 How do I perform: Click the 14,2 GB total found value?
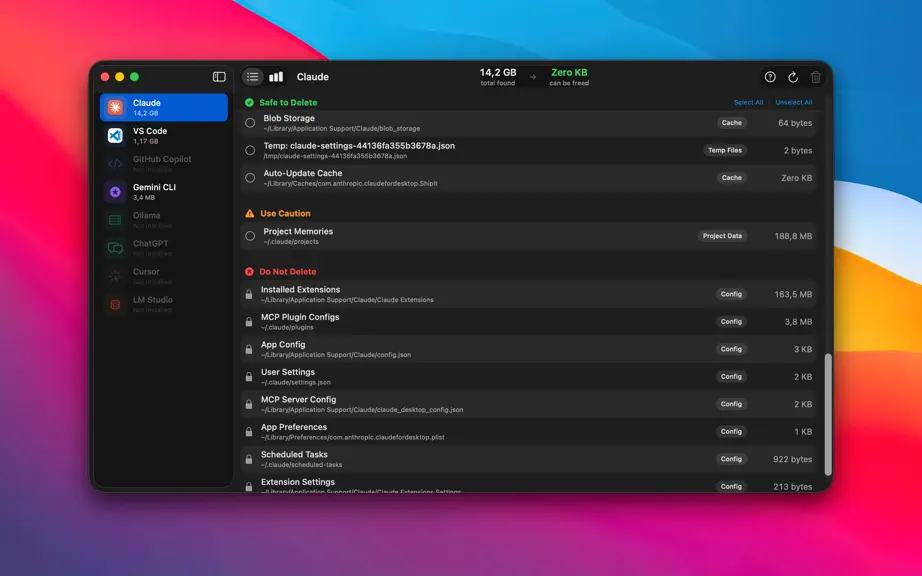coord(497,72)
